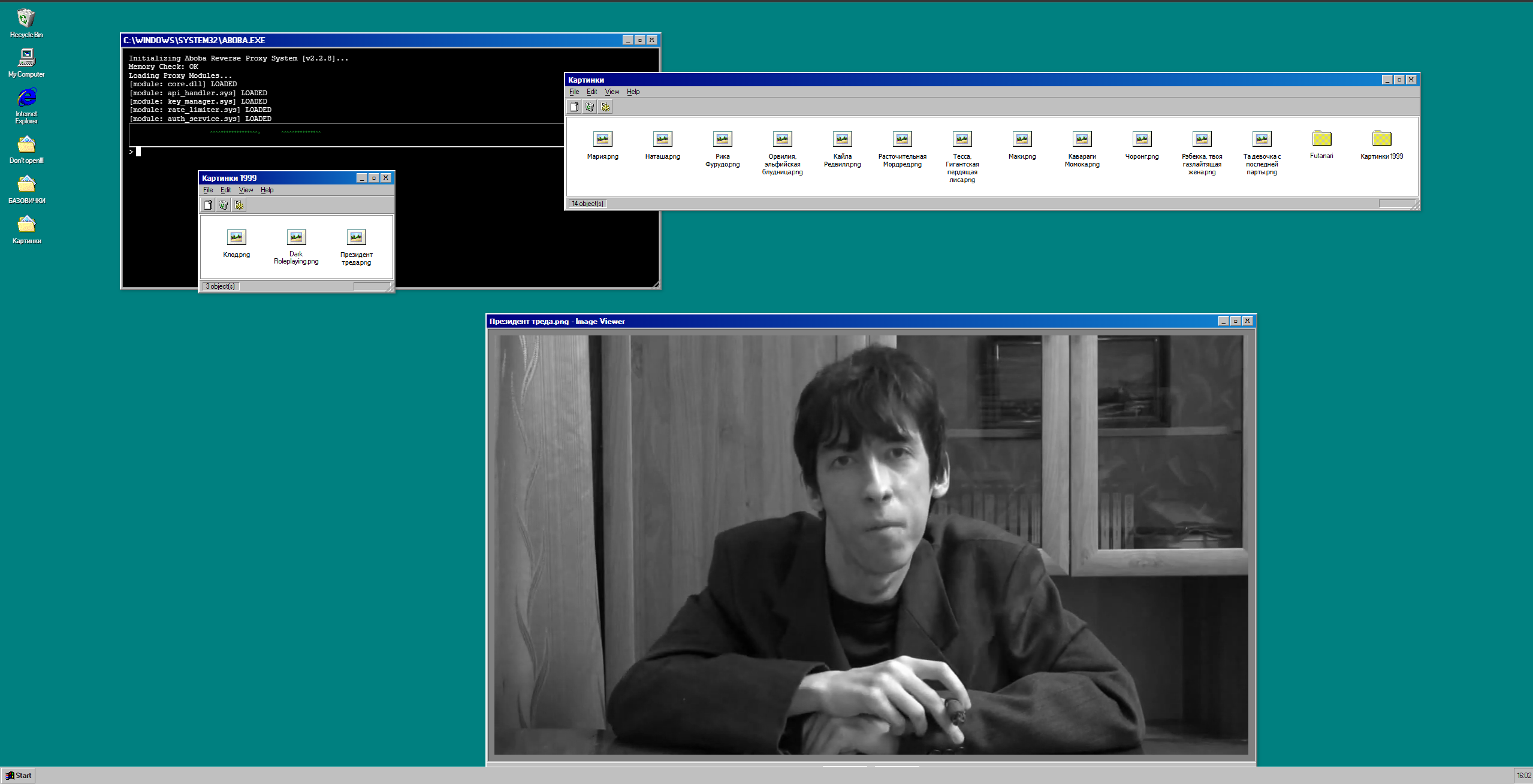
Task: Select the Чоронг.png file icon
Action: (x=1142, y=139)
